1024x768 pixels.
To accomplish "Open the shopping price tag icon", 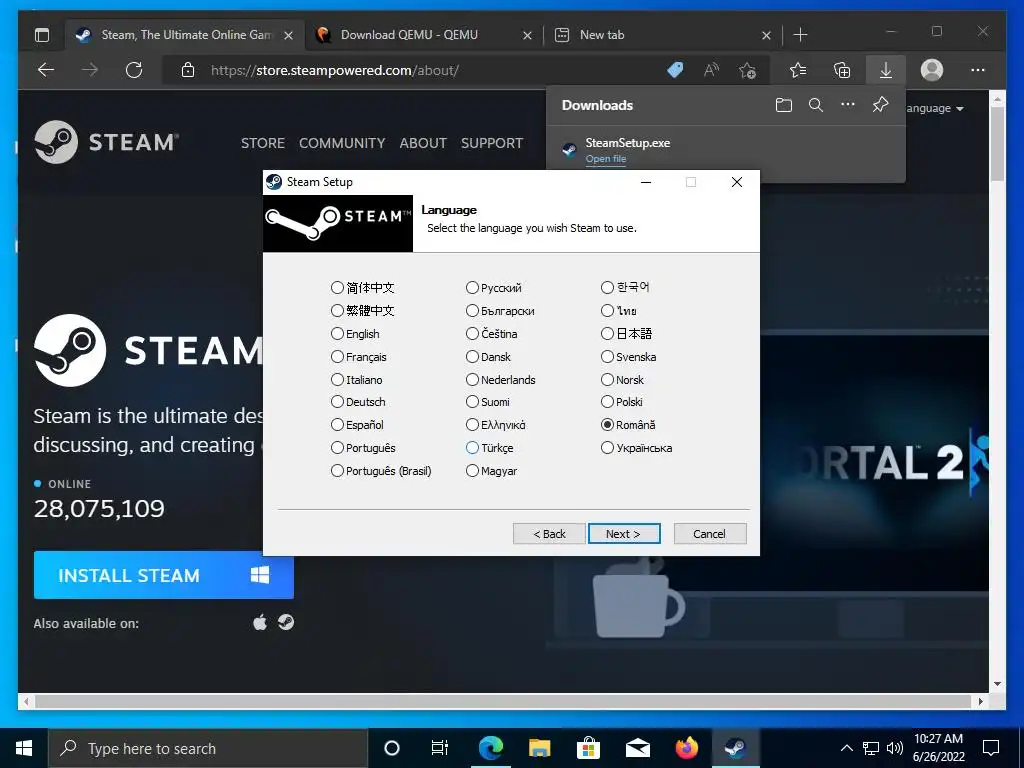I will 675,70.
